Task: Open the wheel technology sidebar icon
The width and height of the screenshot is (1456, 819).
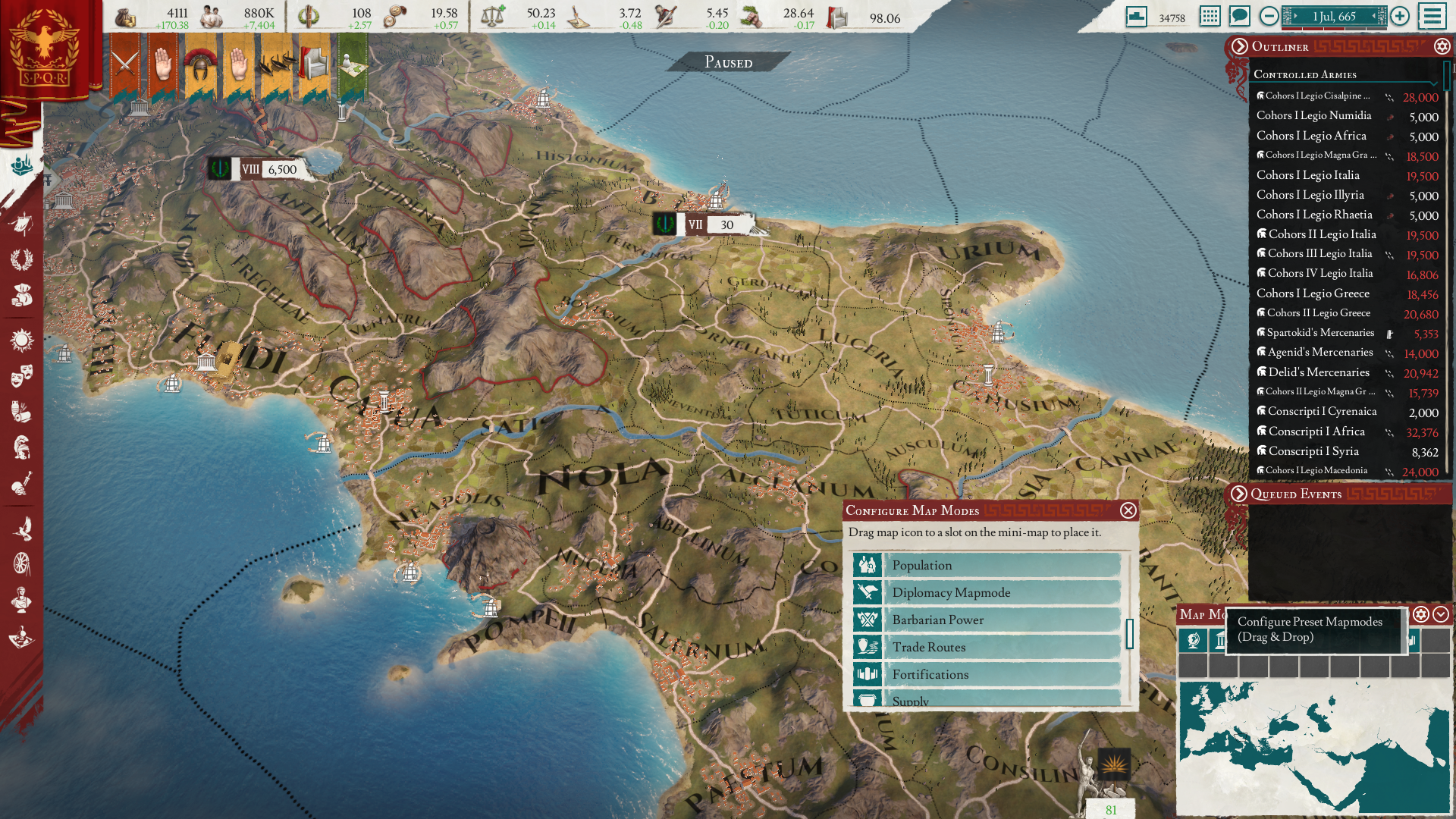Action: click(22, 564)
